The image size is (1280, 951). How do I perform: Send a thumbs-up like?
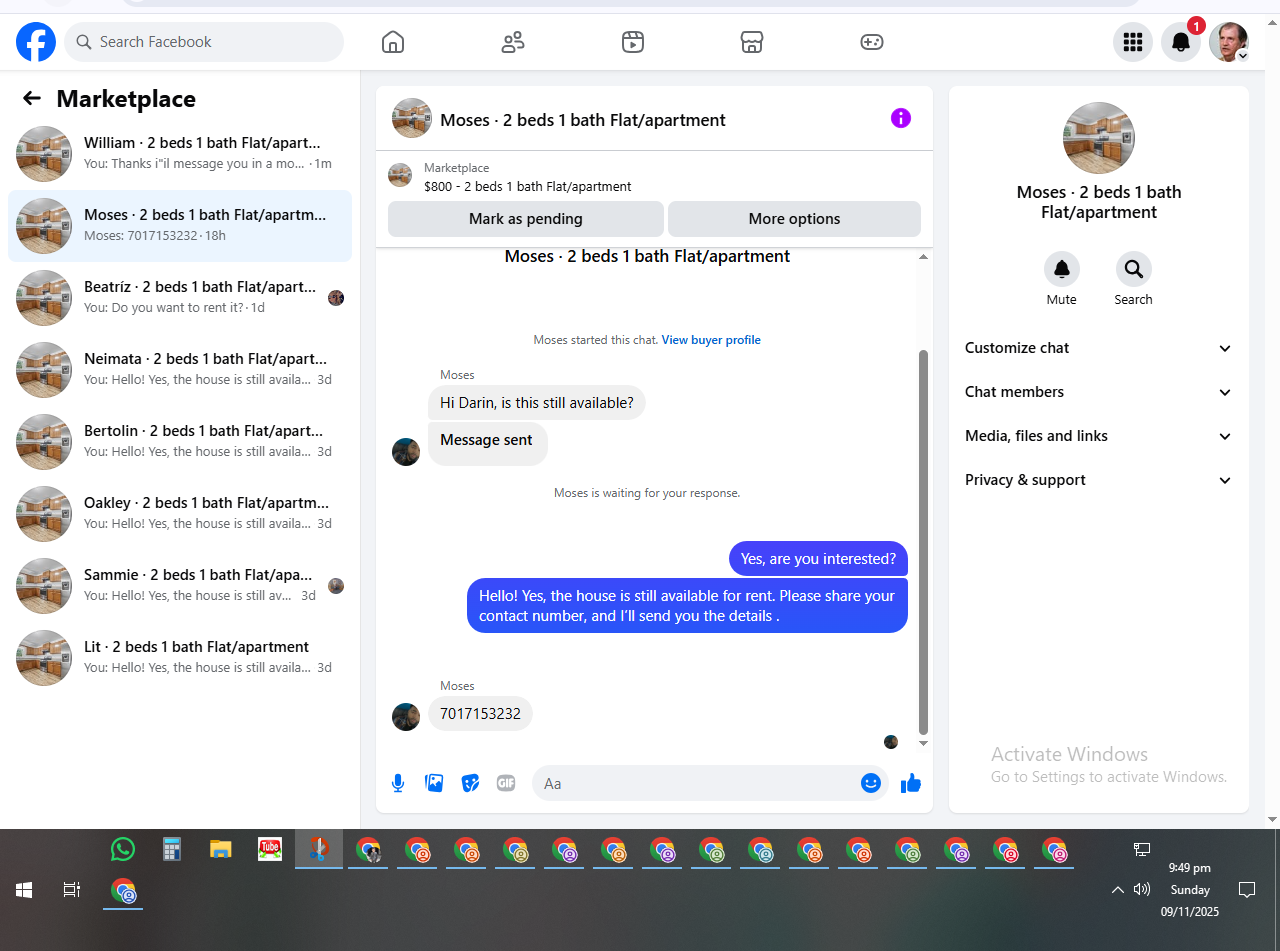pyautogui.click(x=911, y=783)
